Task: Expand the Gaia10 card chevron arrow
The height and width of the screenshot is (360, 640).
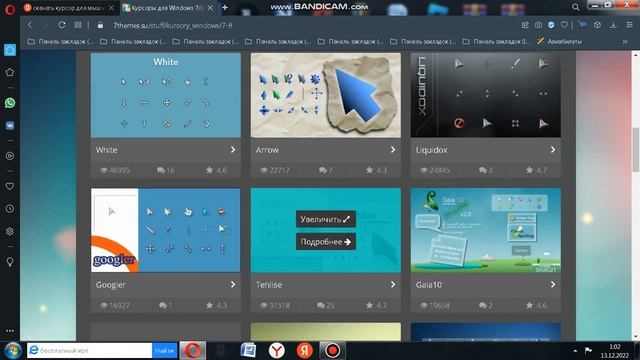Action: pos(553,284)
